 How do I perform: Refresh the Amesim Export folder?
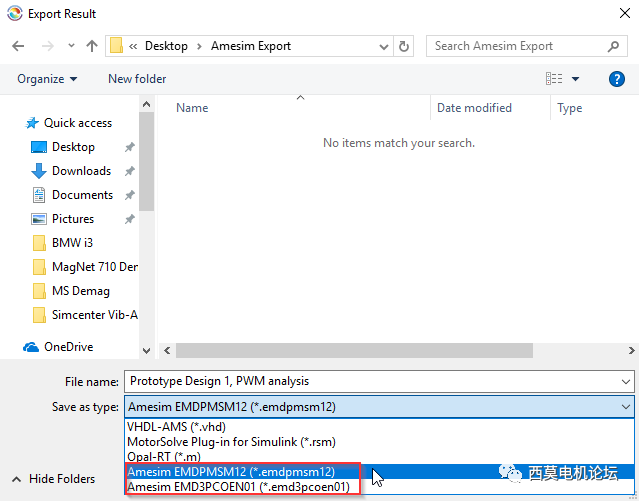[403, 46]
